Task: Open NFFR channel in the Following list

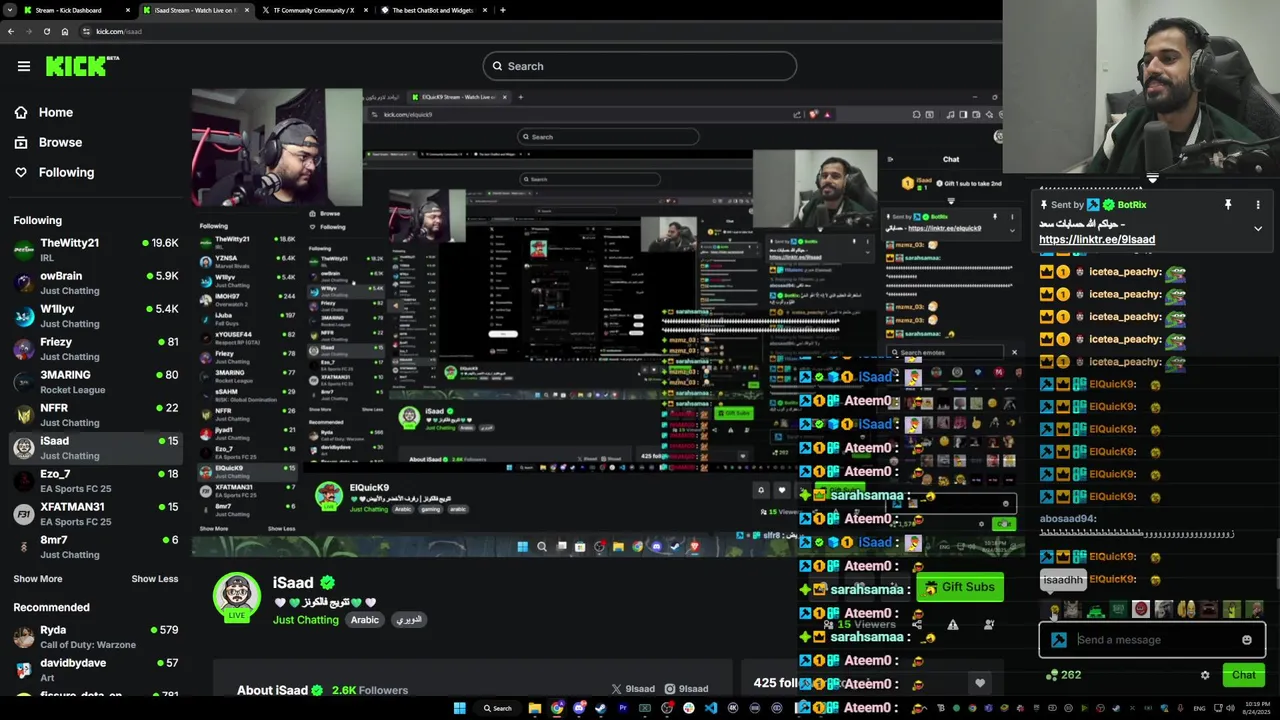Action: [x=96, y=414]
